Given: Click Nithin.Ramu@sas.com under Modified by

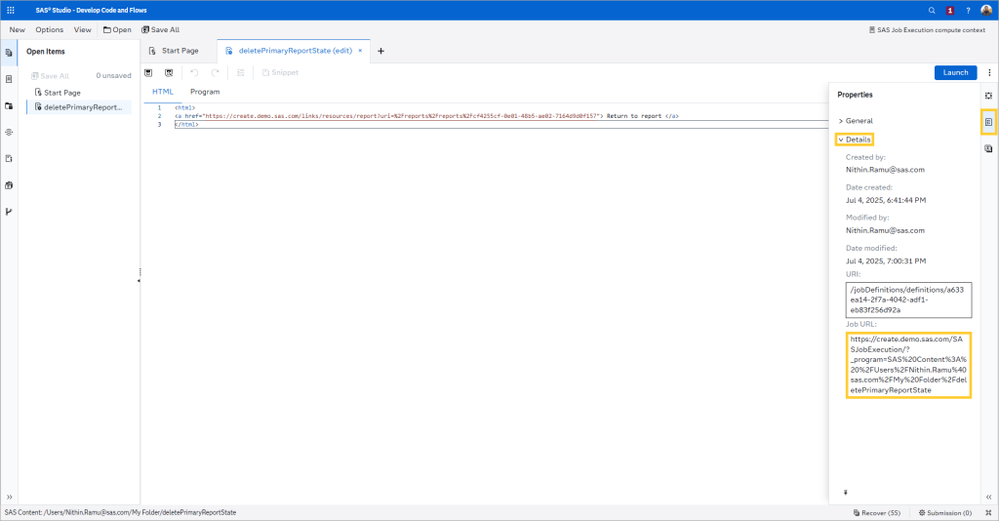Looking at the screenshot, I should pyautogui.click(x=885, y=231).
